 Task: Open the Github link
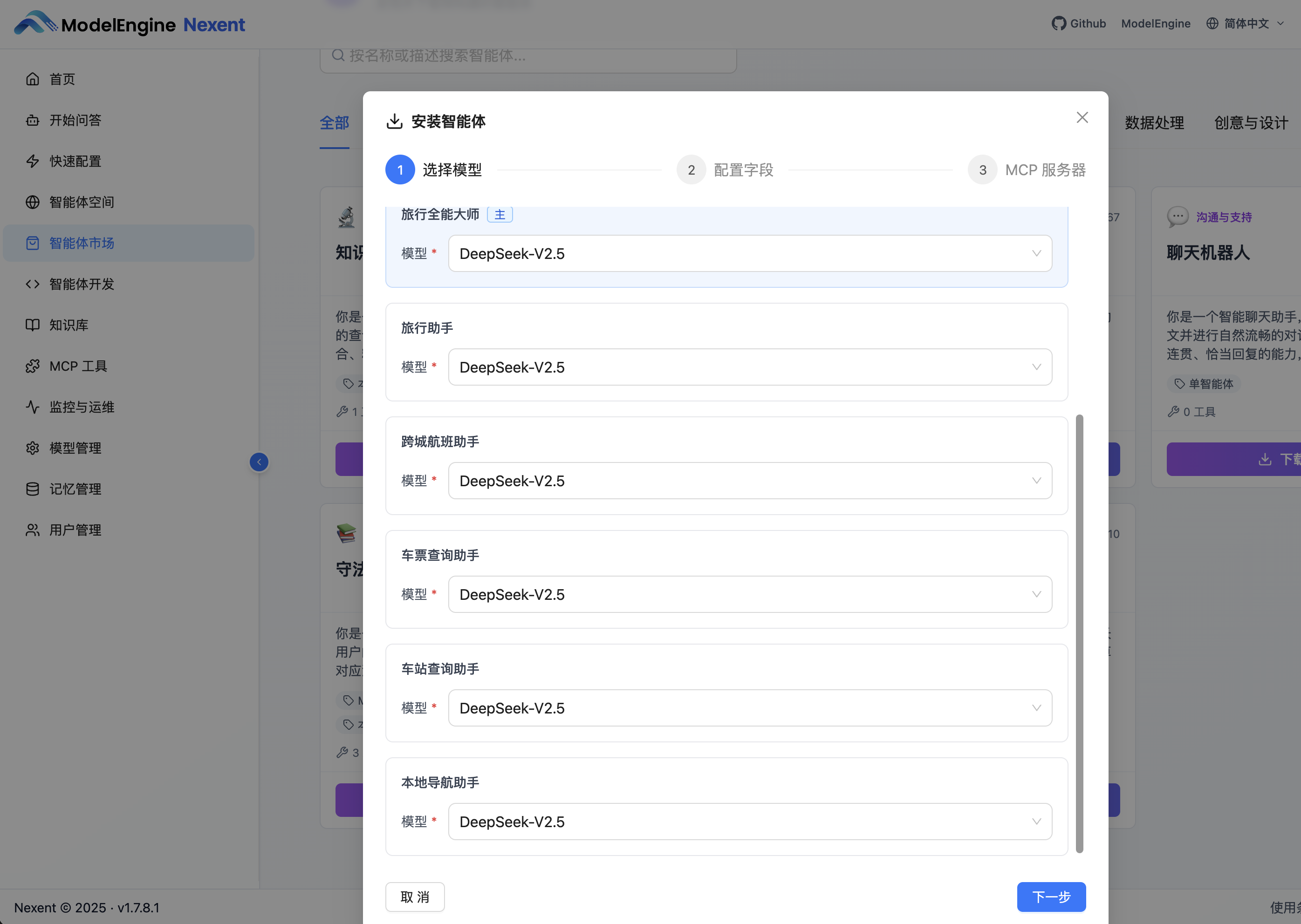point(1078,23)
